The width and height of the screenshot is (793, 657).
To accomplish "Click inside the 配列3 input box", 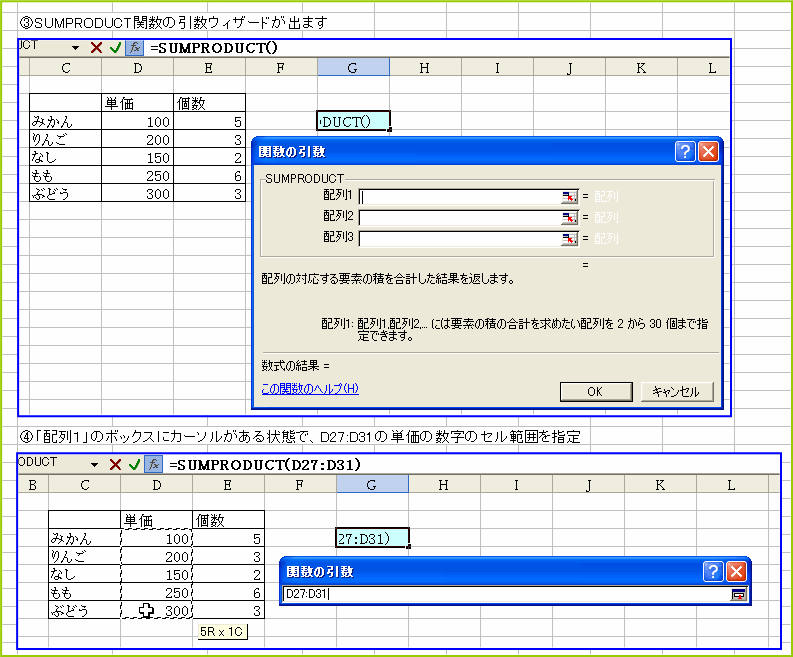I will tap(460, 239).
